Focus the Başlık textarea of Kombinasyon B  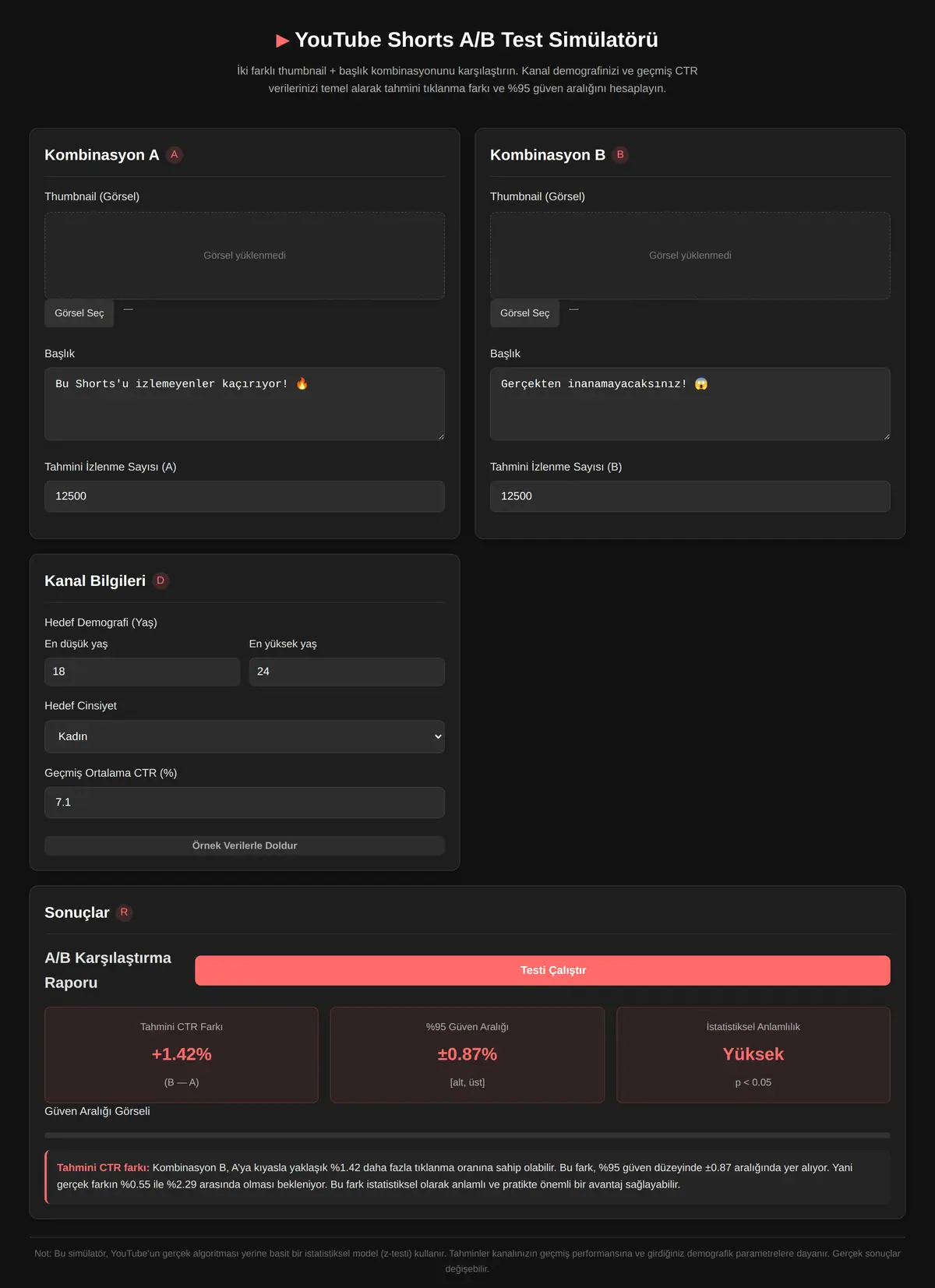[690, 404]
